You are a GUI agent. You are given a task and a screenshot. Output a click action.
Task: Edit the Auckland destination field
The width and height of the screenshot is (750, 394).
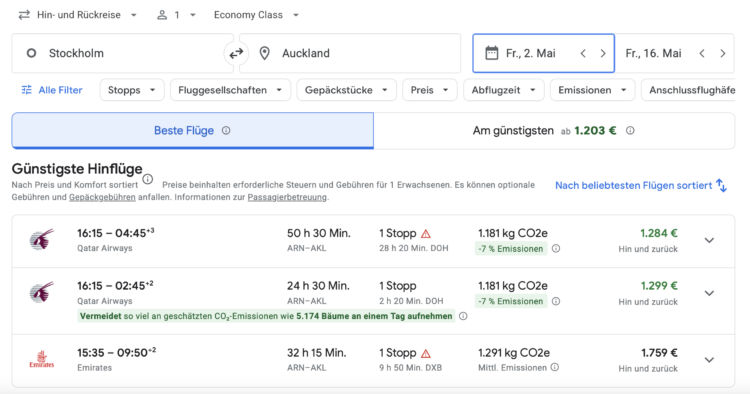(350, 53)
